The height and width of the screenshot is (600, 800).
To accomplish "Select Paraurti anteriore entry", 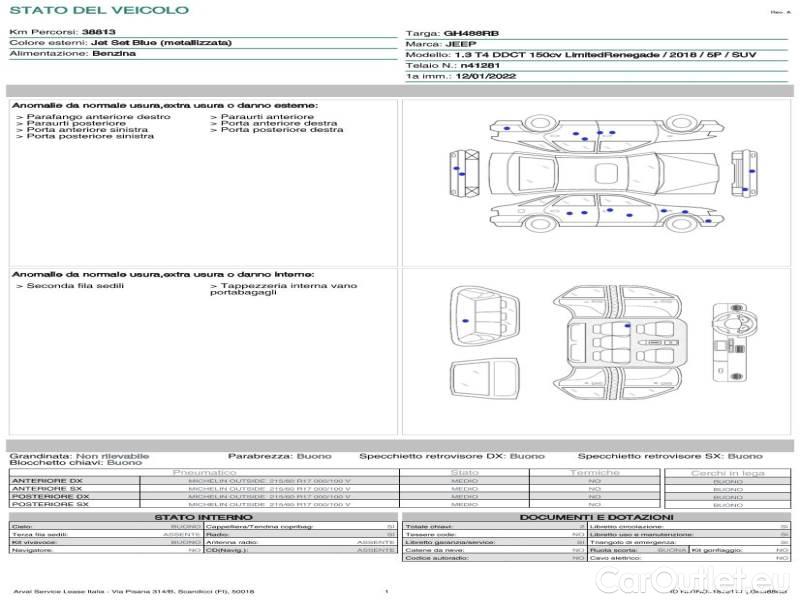I will pos(262,117).
